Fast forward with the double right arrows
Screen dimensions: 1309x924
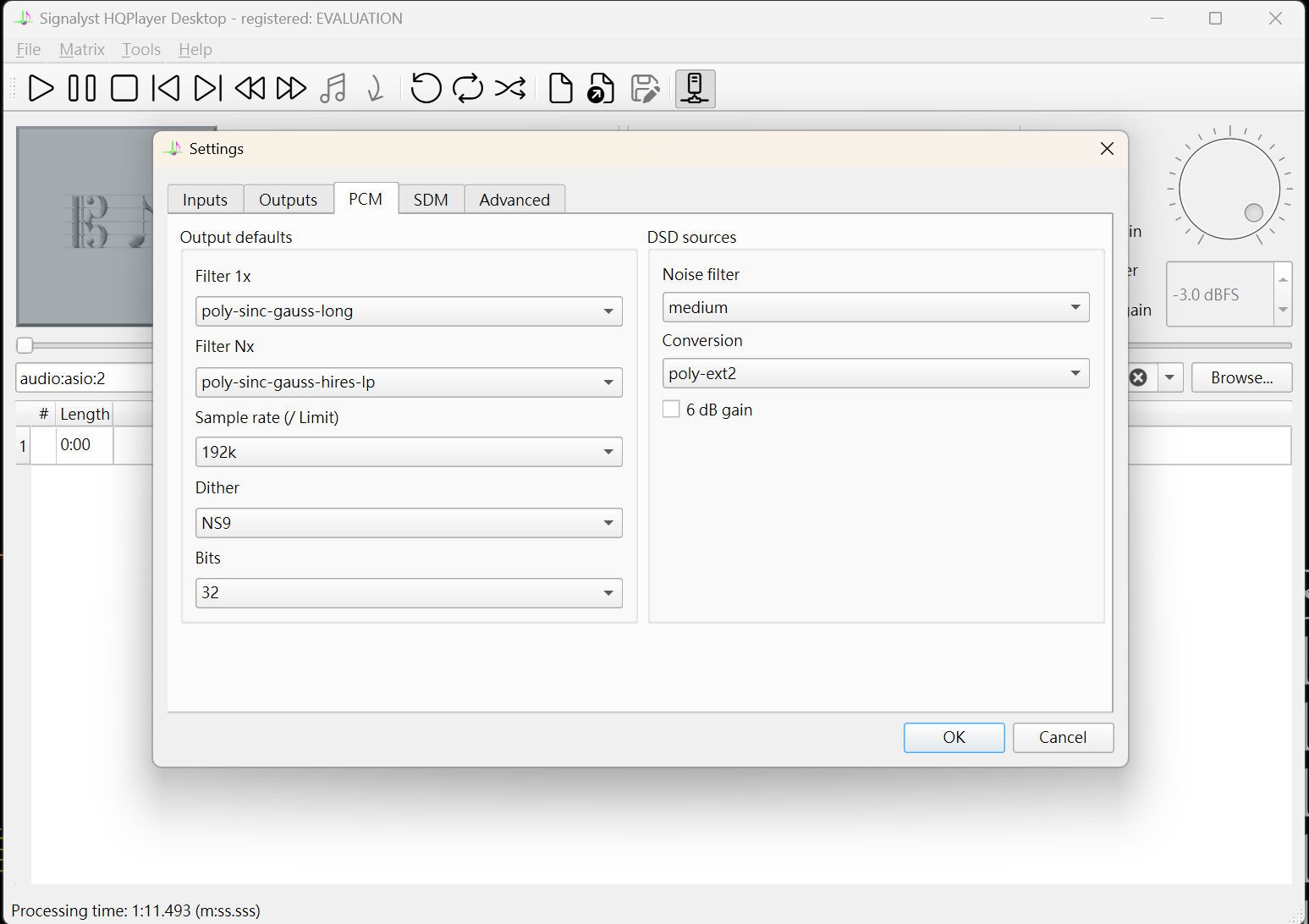(x=292, y=88)
